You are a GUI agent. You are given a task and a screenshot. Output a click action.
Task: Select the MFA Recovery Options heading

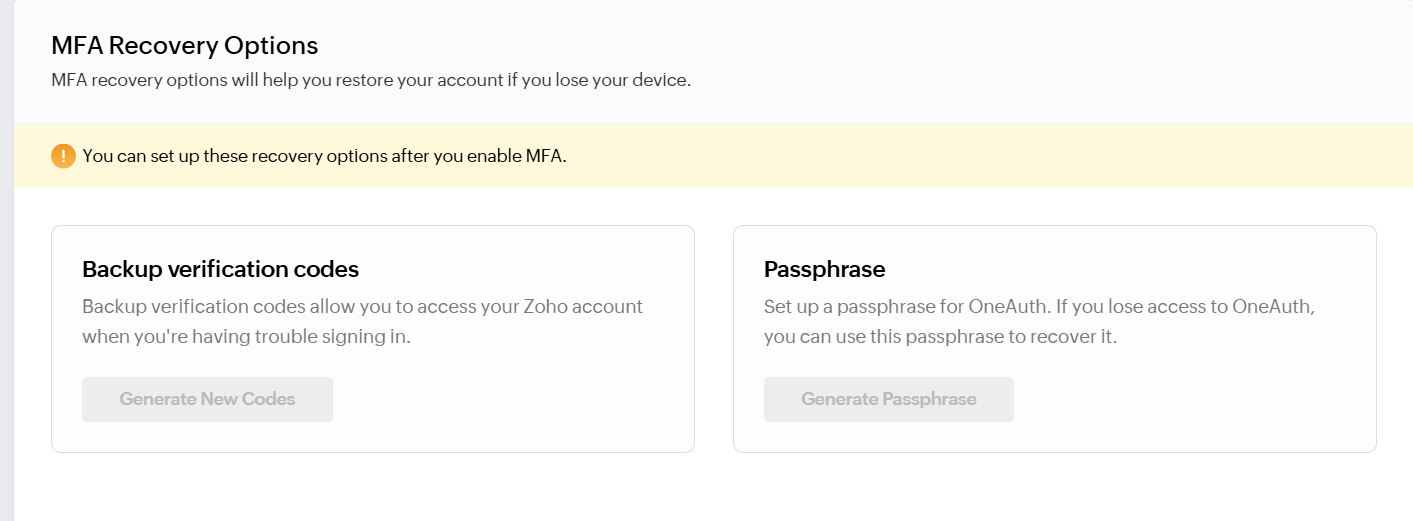tap(185, 46)
